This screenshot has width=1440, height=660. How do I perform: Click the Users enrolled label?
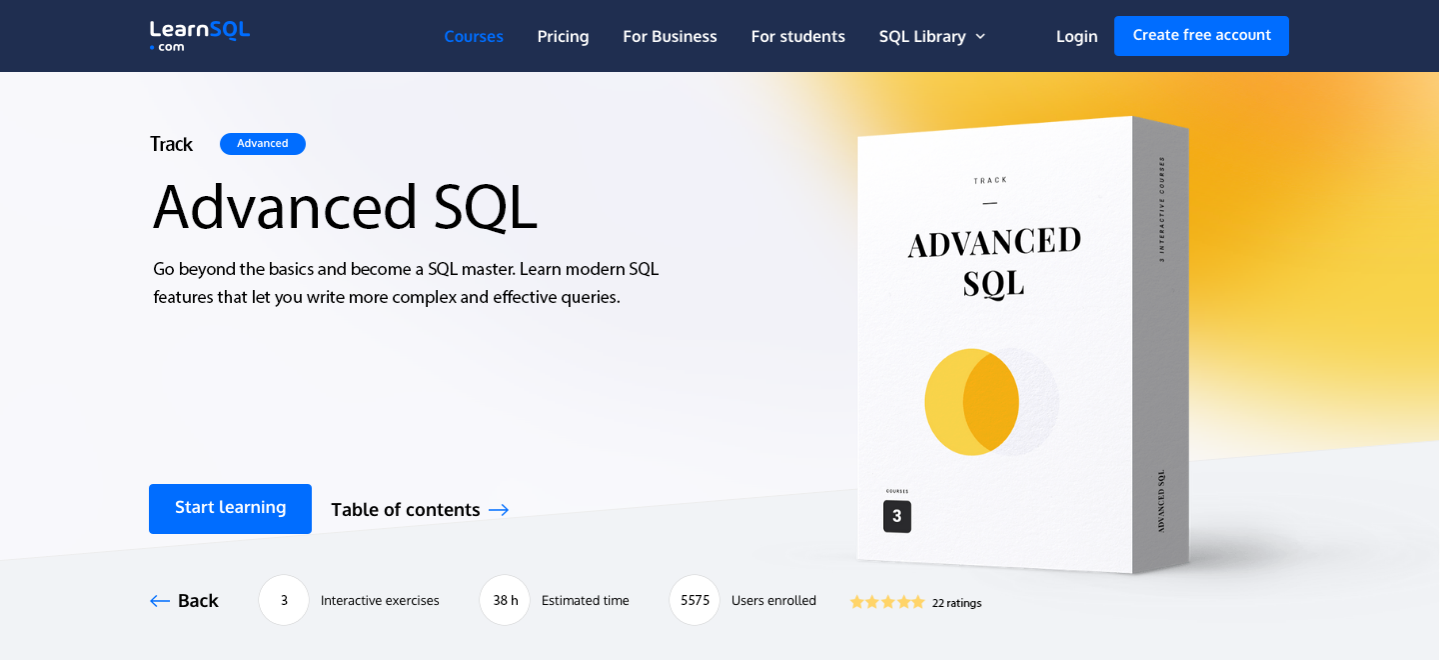click(x=774, y=600)
